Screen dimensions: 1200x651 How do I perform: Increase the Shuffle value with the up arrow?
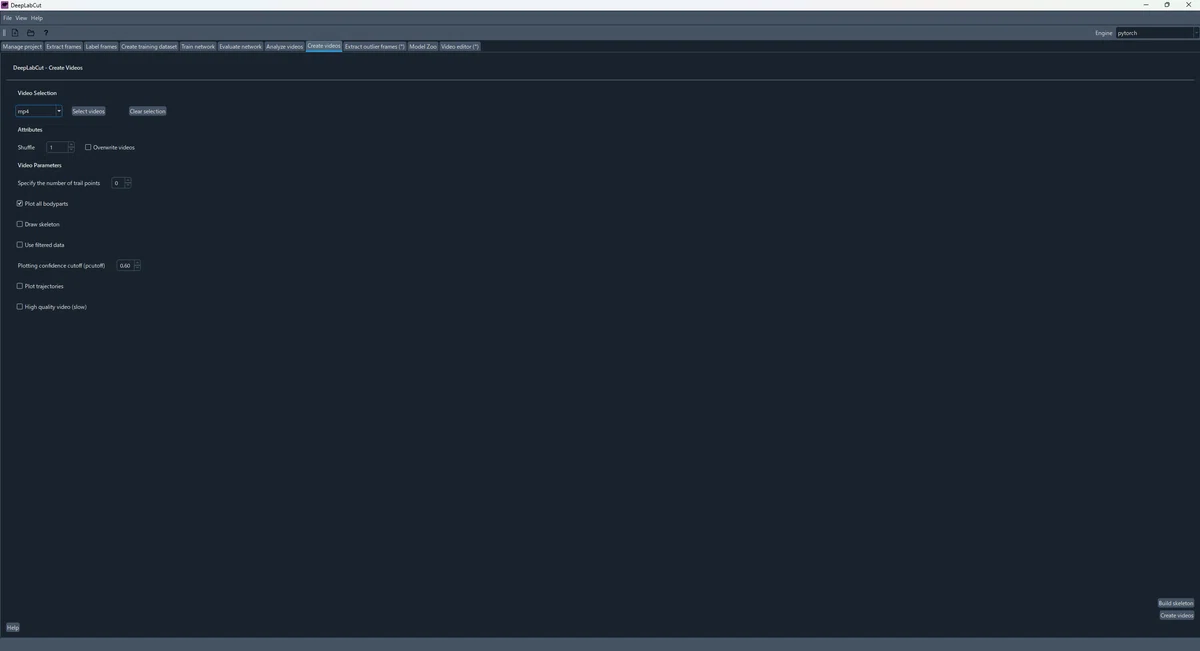pyautogui.click(x=71, y=145)
